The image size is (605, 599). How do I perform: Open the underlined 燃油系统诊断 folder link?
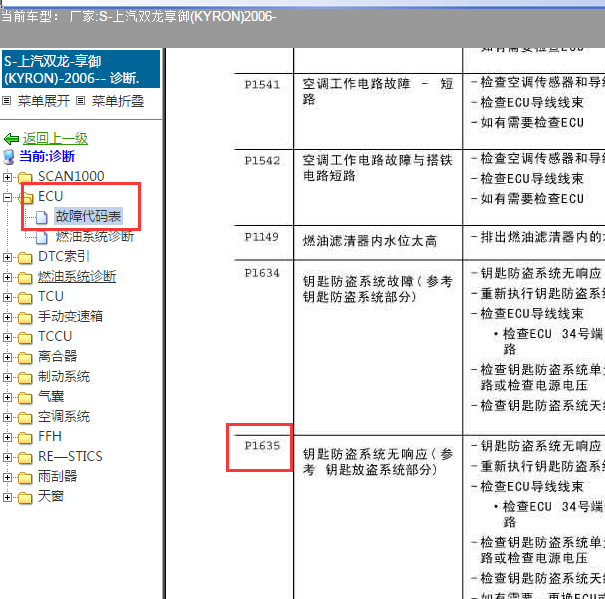coord(77,276)
